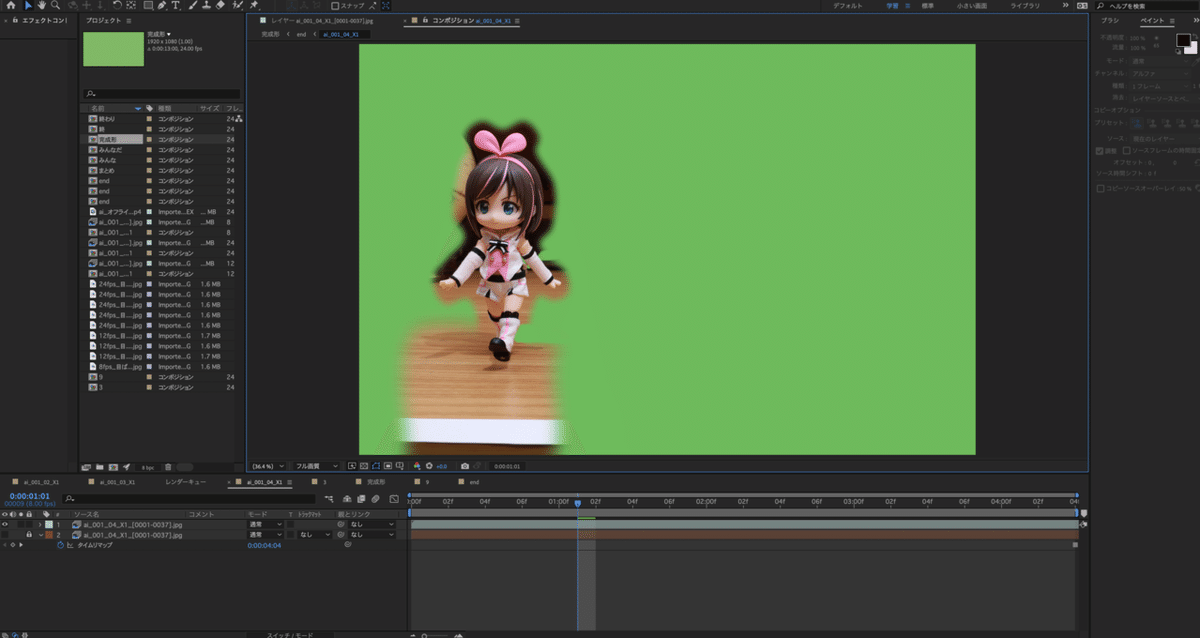The image size is (1200, 638).
Task: Switch to the 標準 workspace
Action: [x=928, y=5]
